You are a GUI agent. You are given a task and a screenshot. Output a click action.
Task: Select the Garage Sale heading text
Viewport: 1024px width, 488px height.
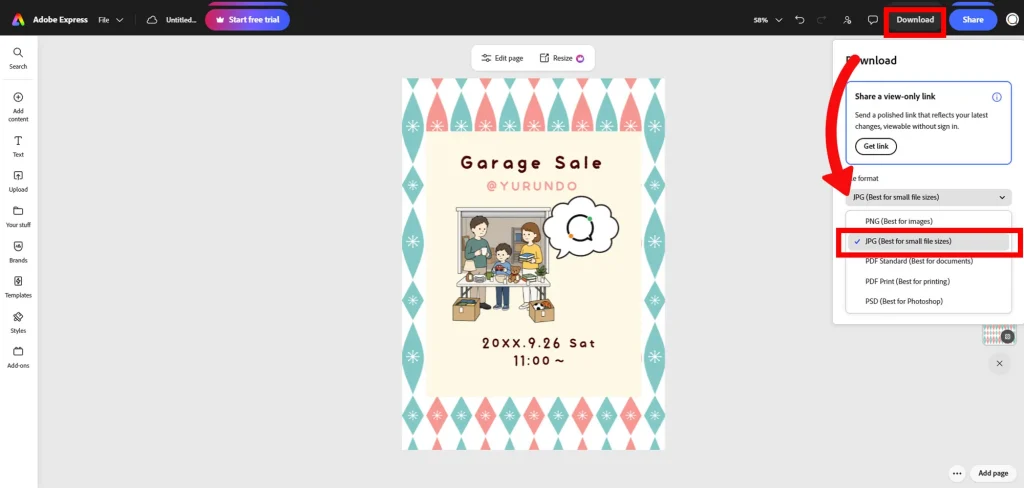[532, 163]
